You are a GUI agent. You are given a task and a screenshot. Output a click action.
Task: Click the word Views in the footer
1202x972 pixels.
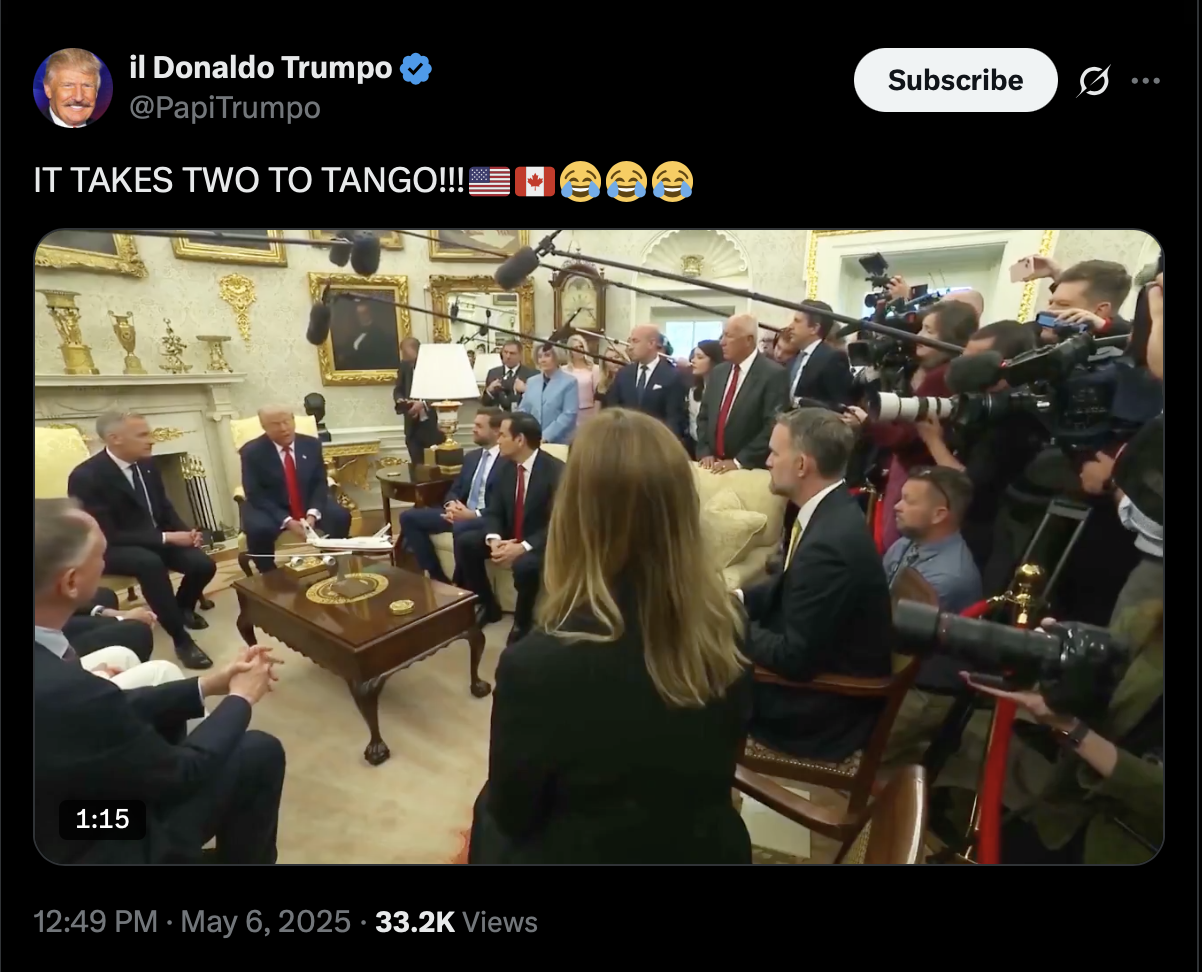(x=500, y=921)
